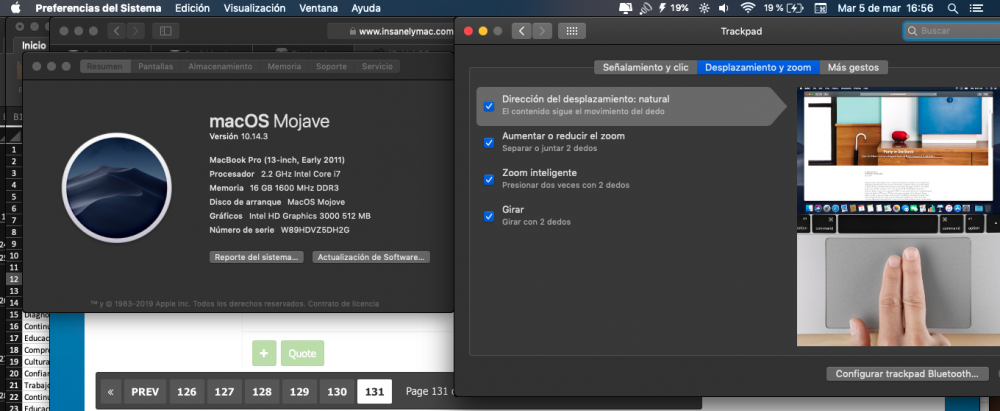Screen dimensions: 1000x411
Task: Toggle Girar checkbox
Action: point(489,216)
